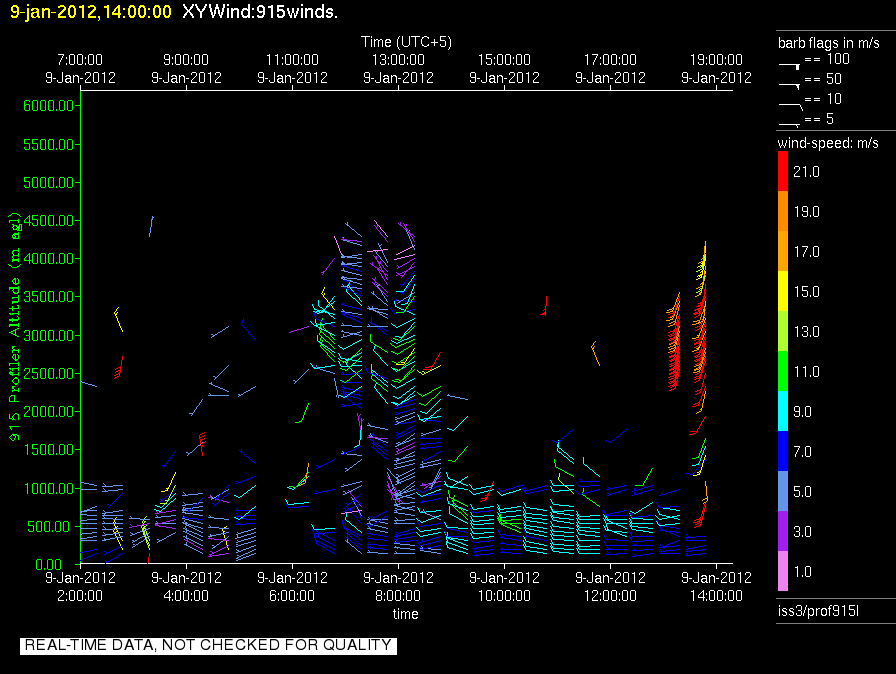Click the green 11.0 wind-speed color band
This screenshot has width=896, height=674.
[783, 371]
